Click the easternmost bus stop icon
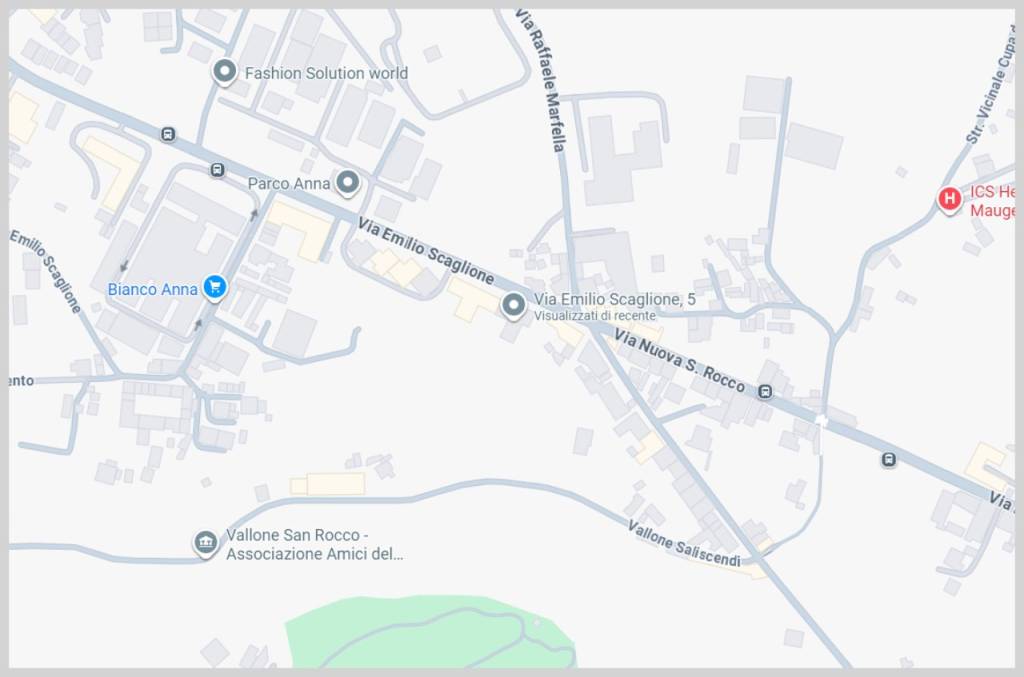 [x=888, y=460]
